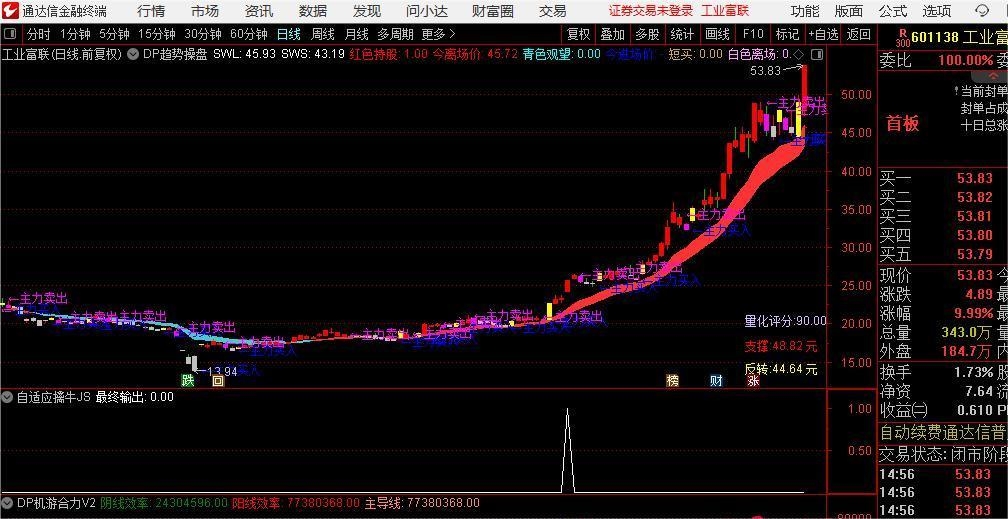Switch to 5分钟 period tab

pyautogui.click(x=114, y=34)
